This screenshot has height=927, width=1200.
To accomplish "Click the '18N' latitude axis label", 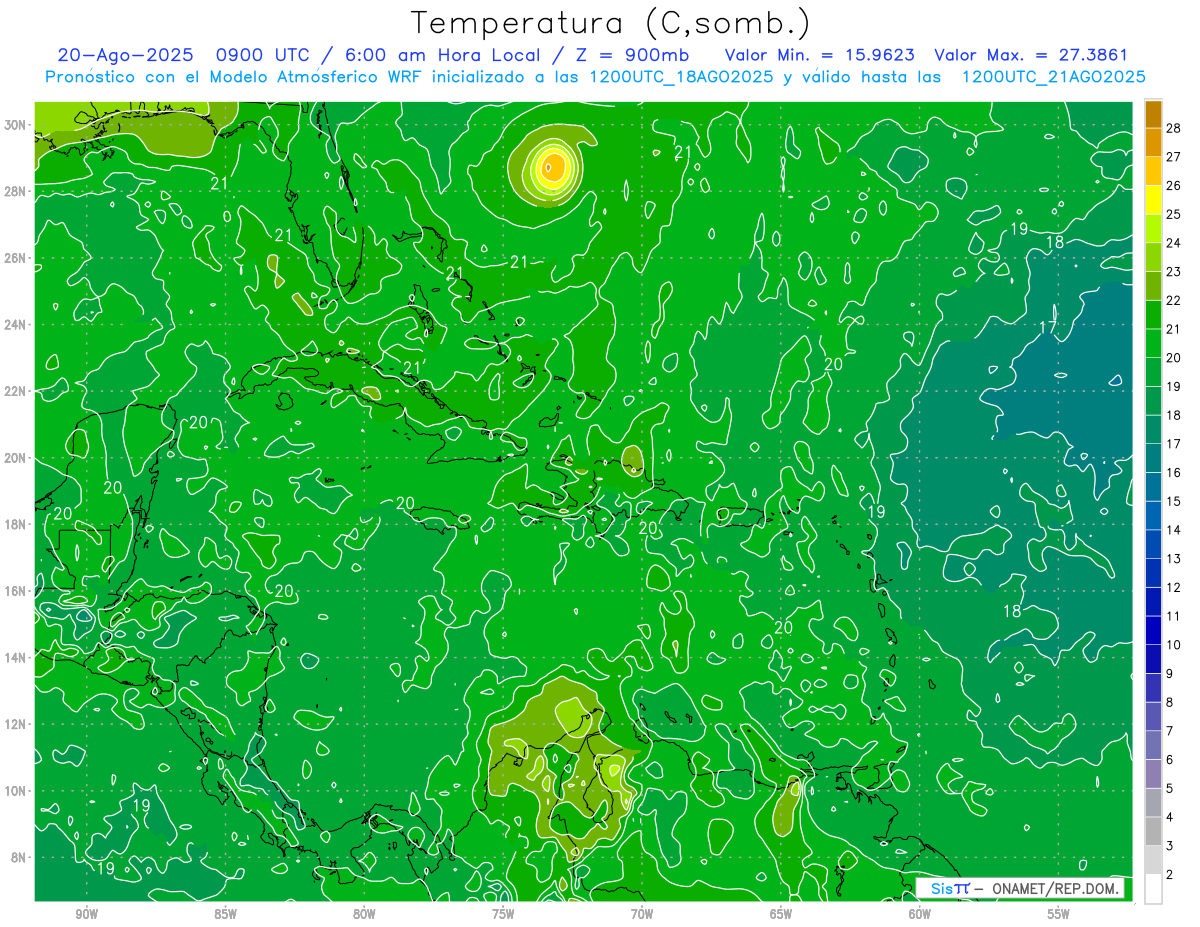I will click(15, 524).
